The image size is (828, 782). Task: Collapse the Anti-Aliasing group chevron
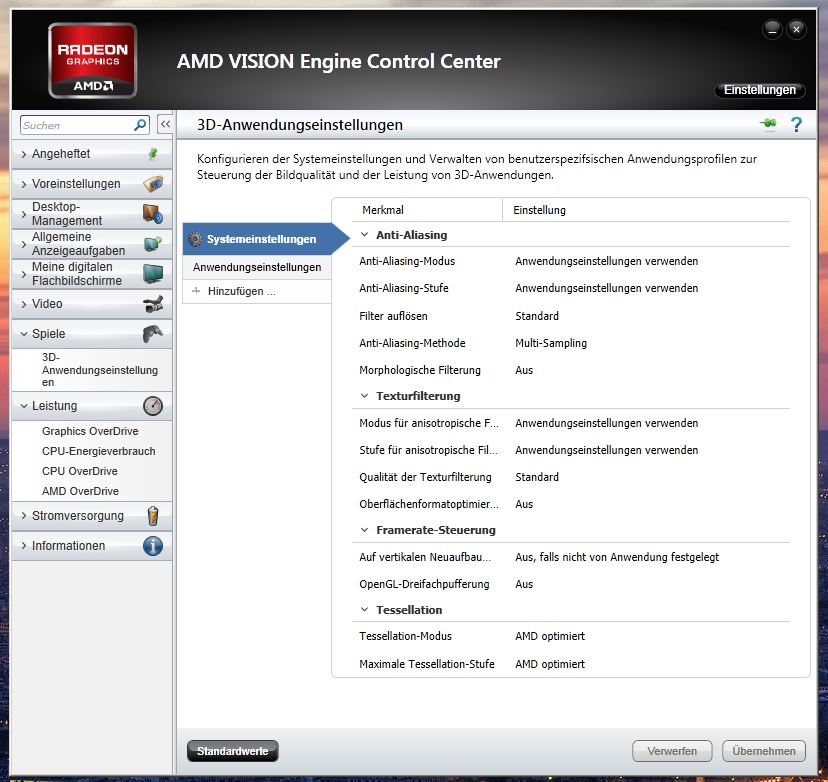pos(364,235)
